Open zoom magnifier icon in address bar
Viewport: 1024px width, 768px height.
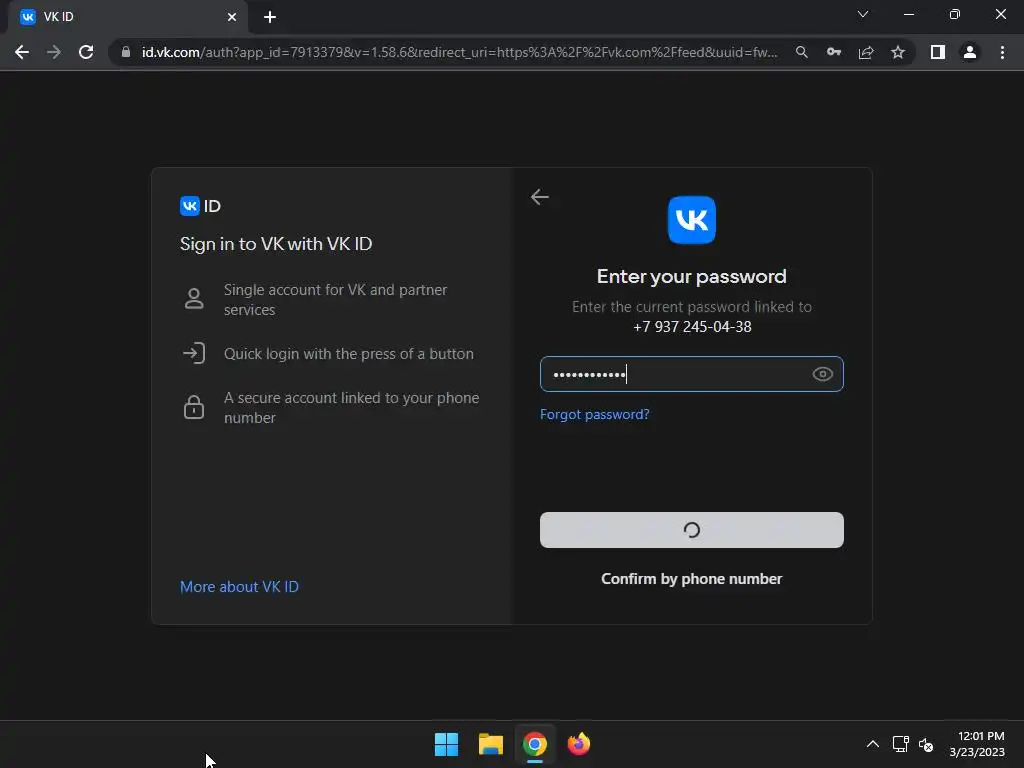click(802, 52)
